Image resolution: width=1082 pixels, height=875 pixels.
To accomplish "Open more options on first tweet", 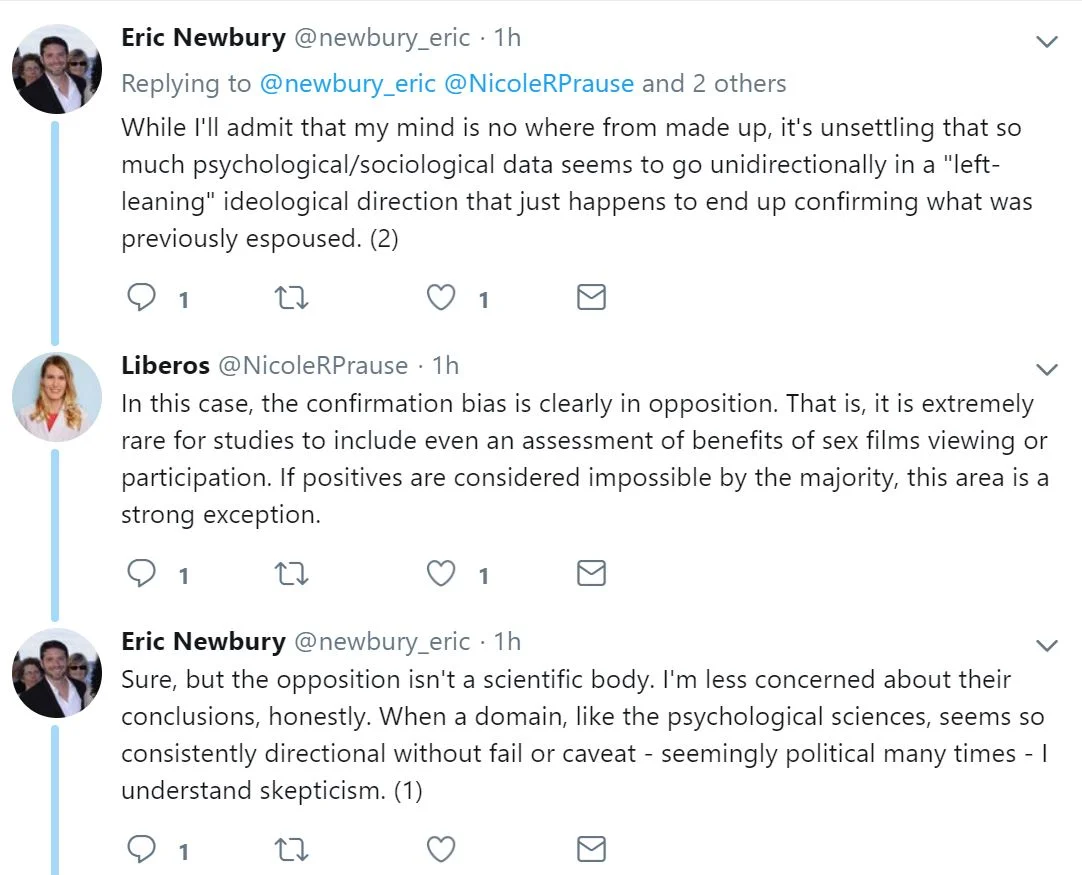I will coord(1046,43).
